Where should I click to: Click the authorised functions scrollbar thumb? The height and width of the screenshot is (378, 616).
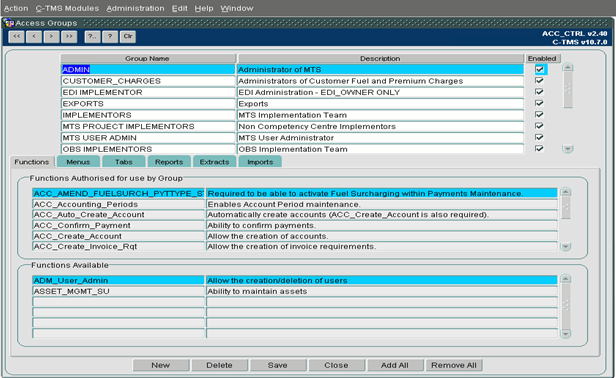click(x=566, y=207)
